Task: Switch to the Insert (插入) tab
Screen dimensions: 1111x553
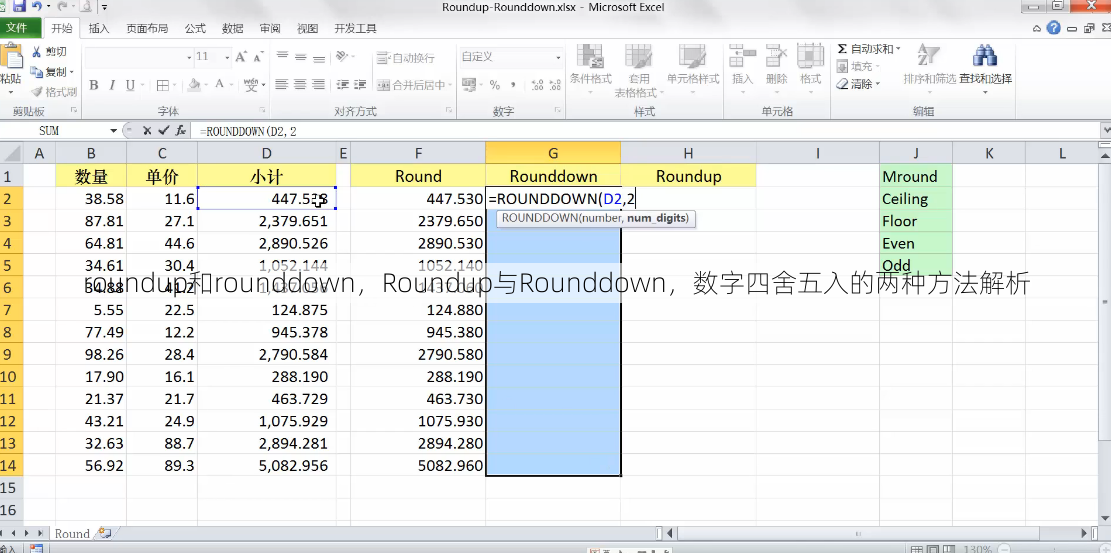Action: [x=99, y=29]
